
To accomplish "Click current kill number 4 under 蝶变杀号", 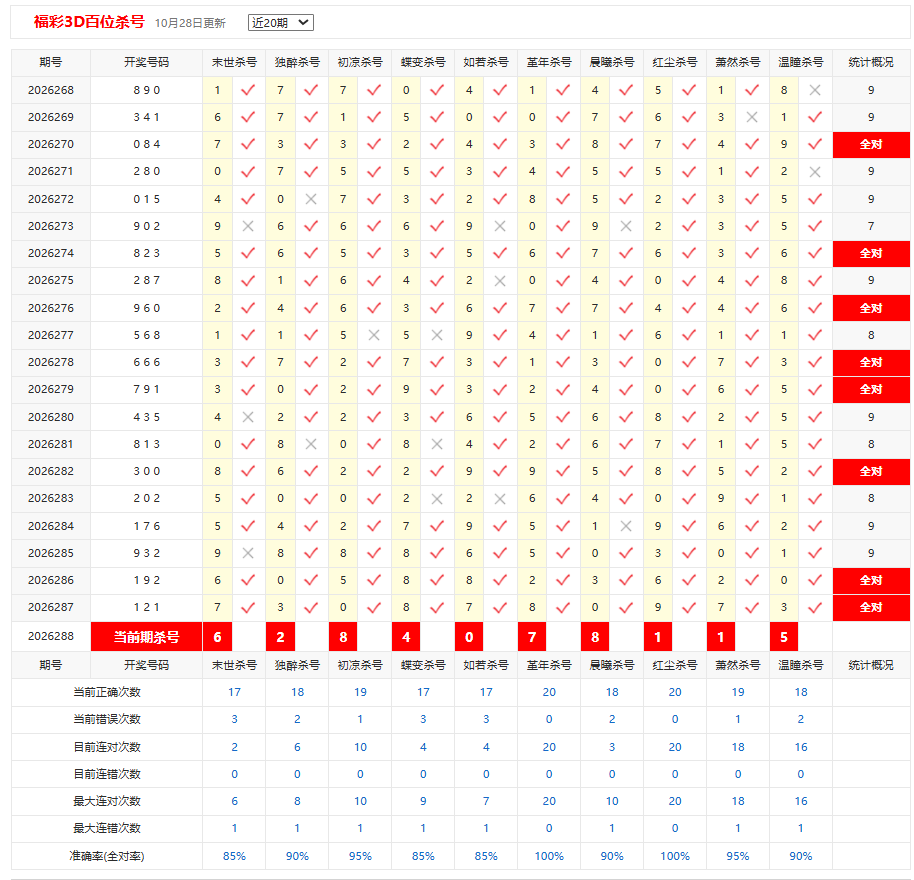I will point(406,637).
